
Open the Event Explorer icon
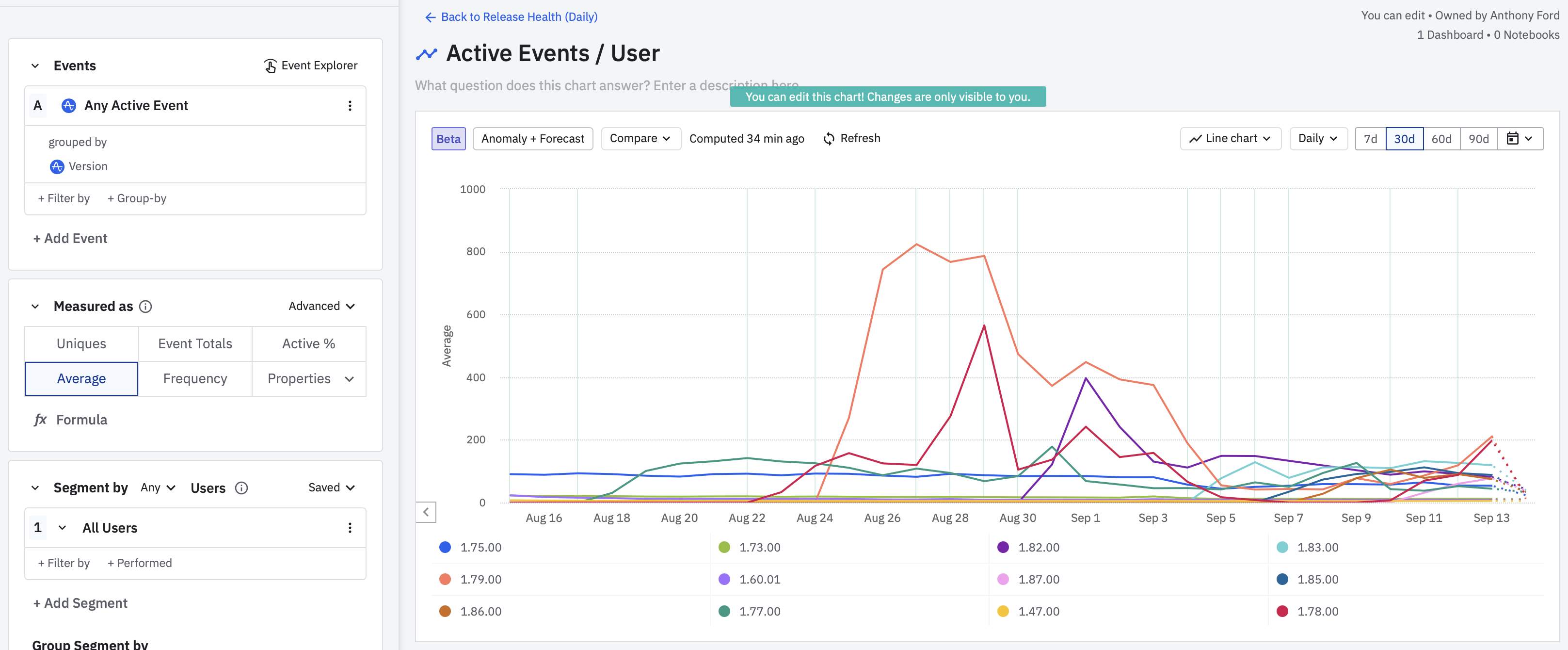click(270, 66)
